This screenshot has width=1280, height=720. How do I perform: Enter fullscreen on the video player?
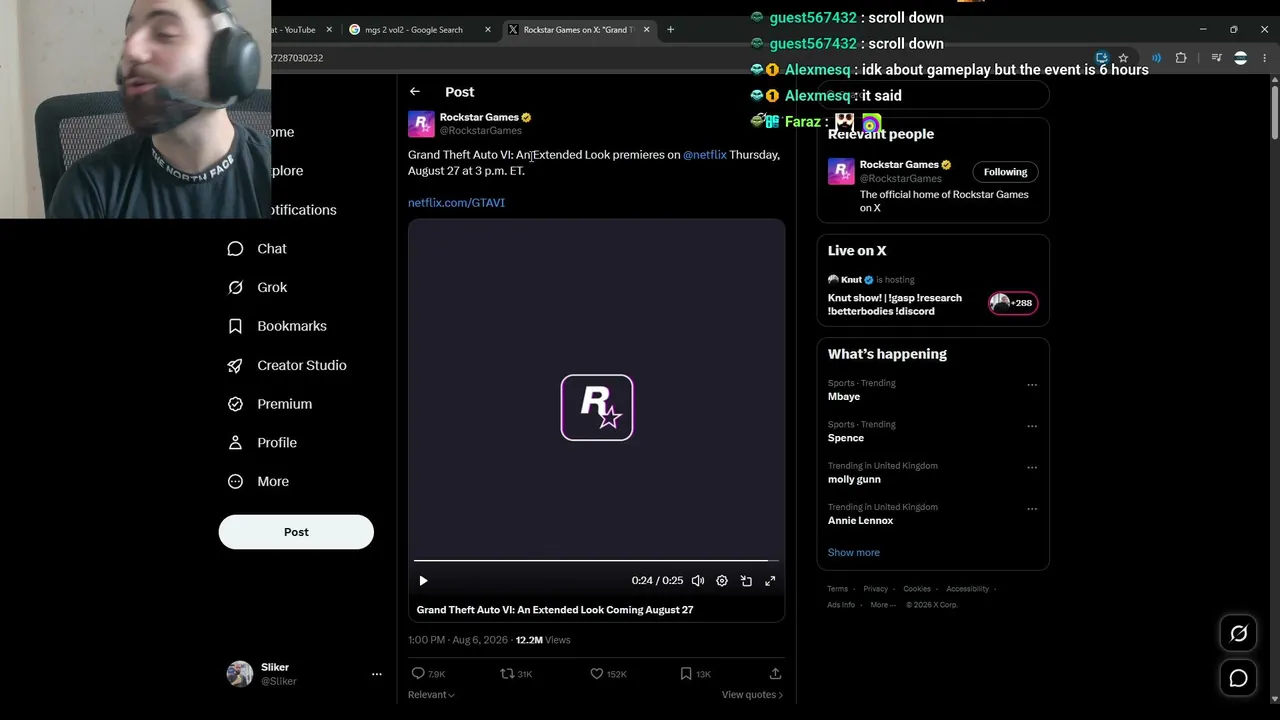pyautogui.click(x=770, y=581)
